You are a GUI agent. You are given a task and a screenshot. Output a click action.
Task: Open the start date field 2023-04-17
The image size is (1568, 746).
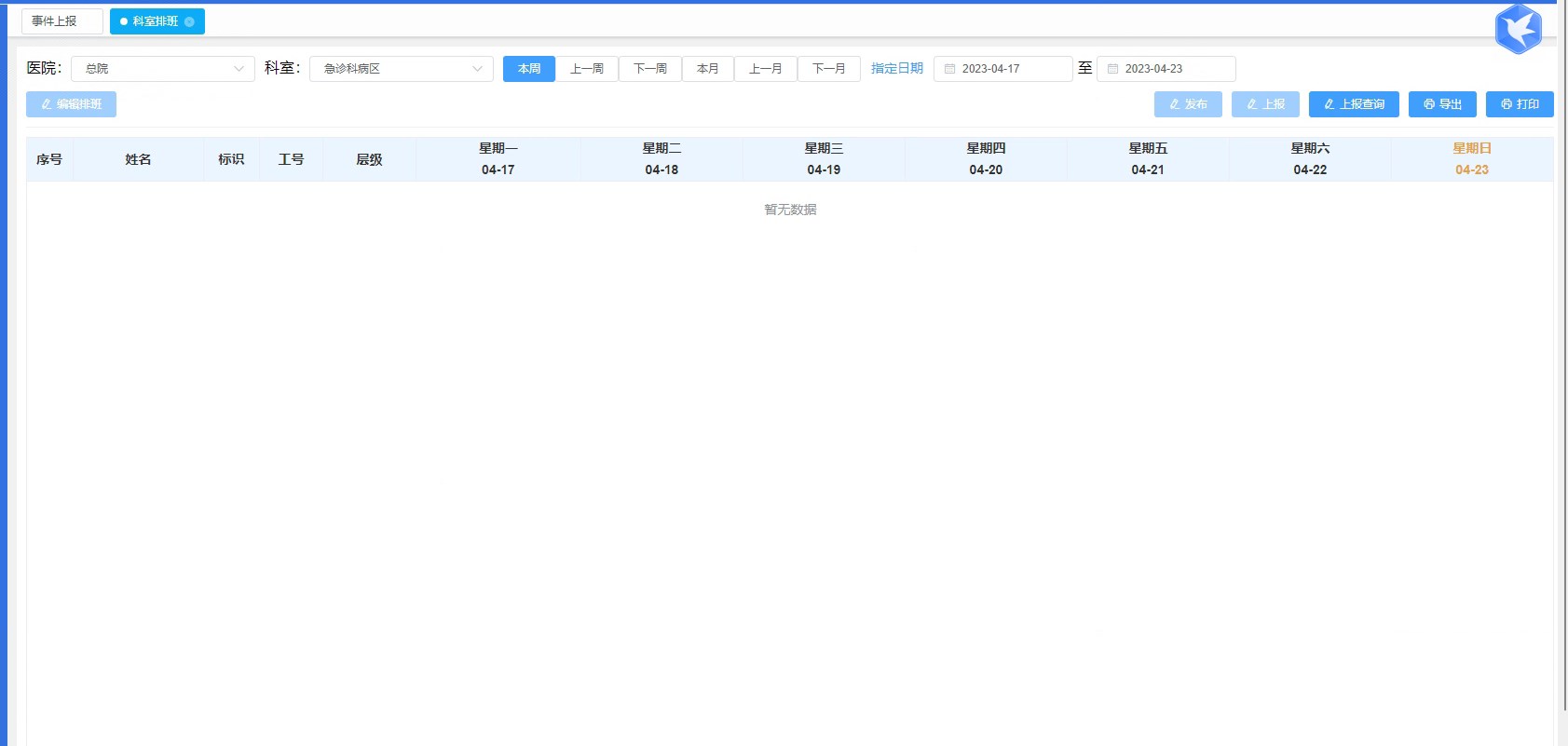pyautogui.click(x=1003, y=69)
